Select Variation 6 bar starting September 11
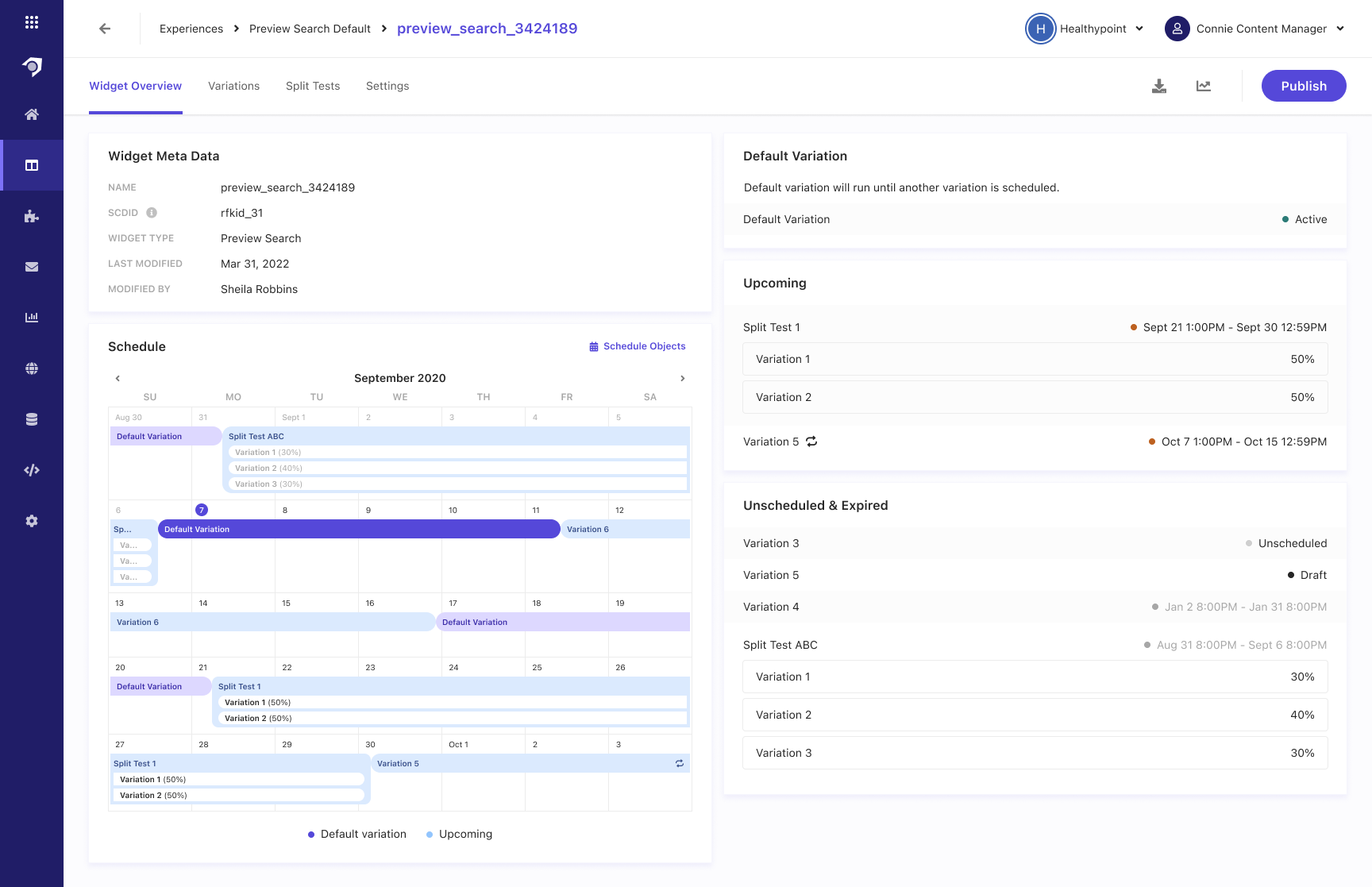 (x=626, y=529)
